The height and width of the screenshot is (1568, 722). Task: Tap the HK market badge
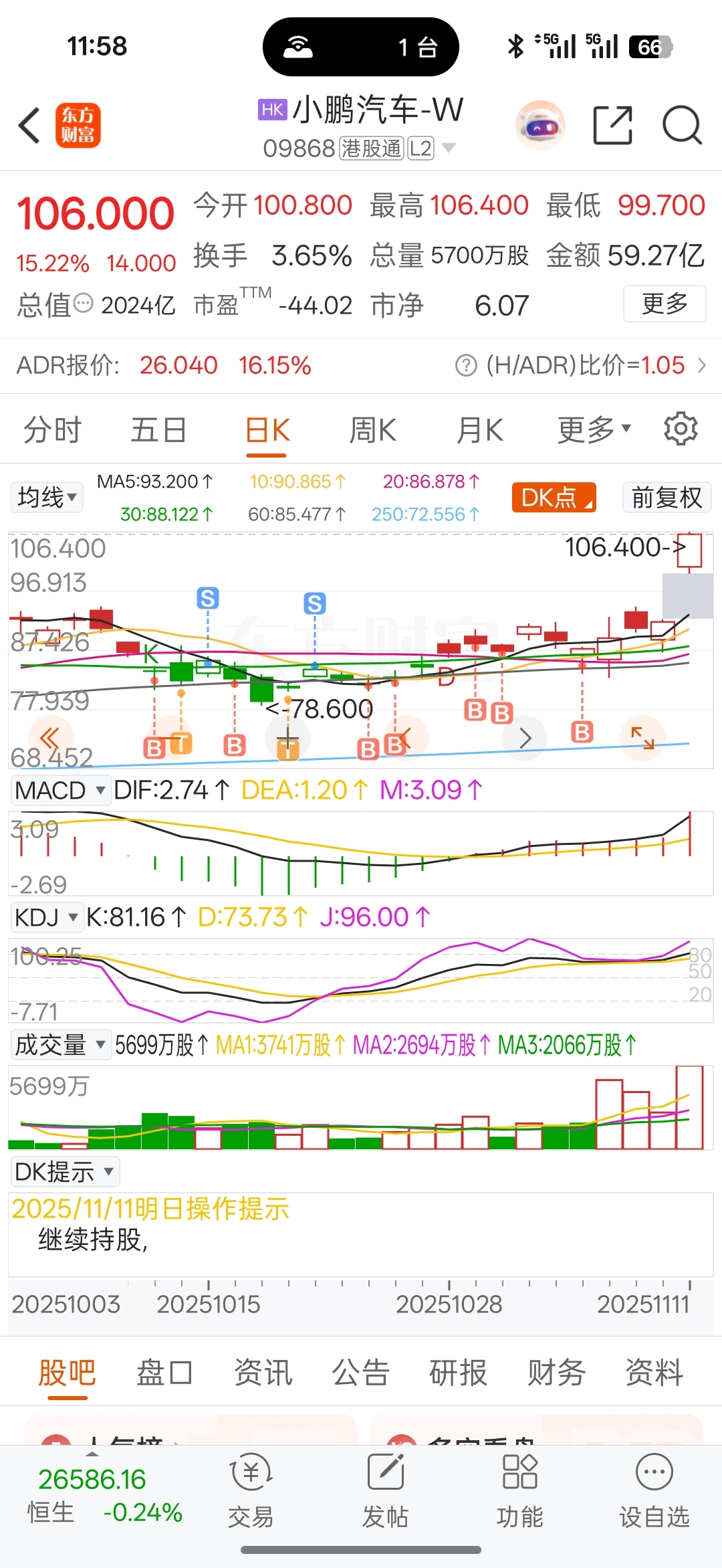click(x=273, y=110)
